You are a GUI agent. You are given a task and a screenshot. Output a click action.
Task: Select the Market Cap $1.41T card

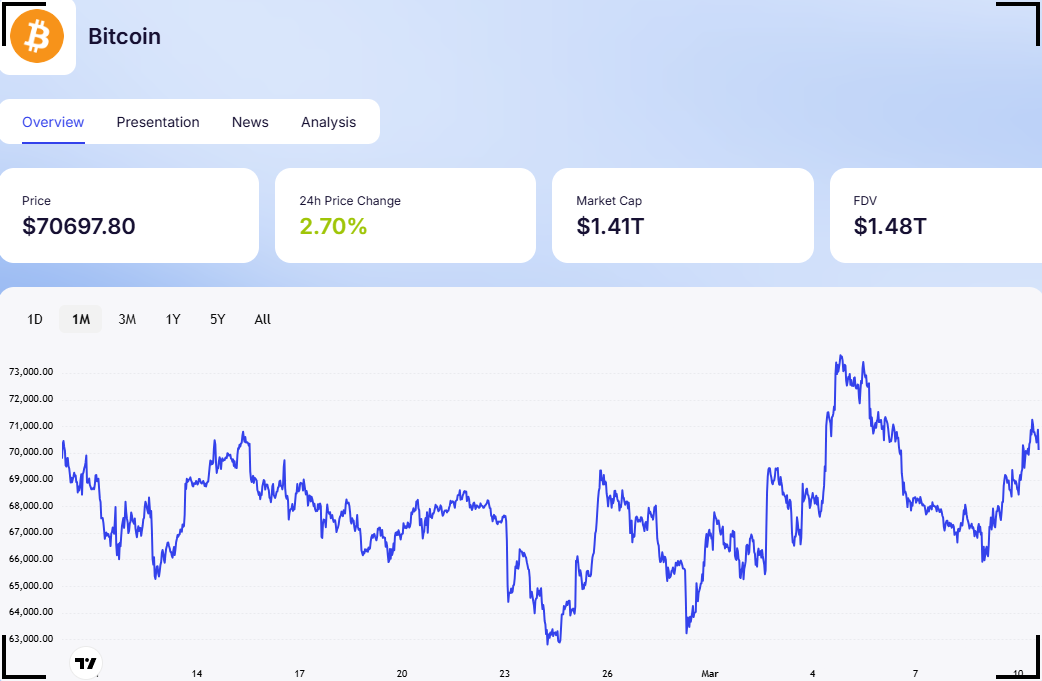682,215
